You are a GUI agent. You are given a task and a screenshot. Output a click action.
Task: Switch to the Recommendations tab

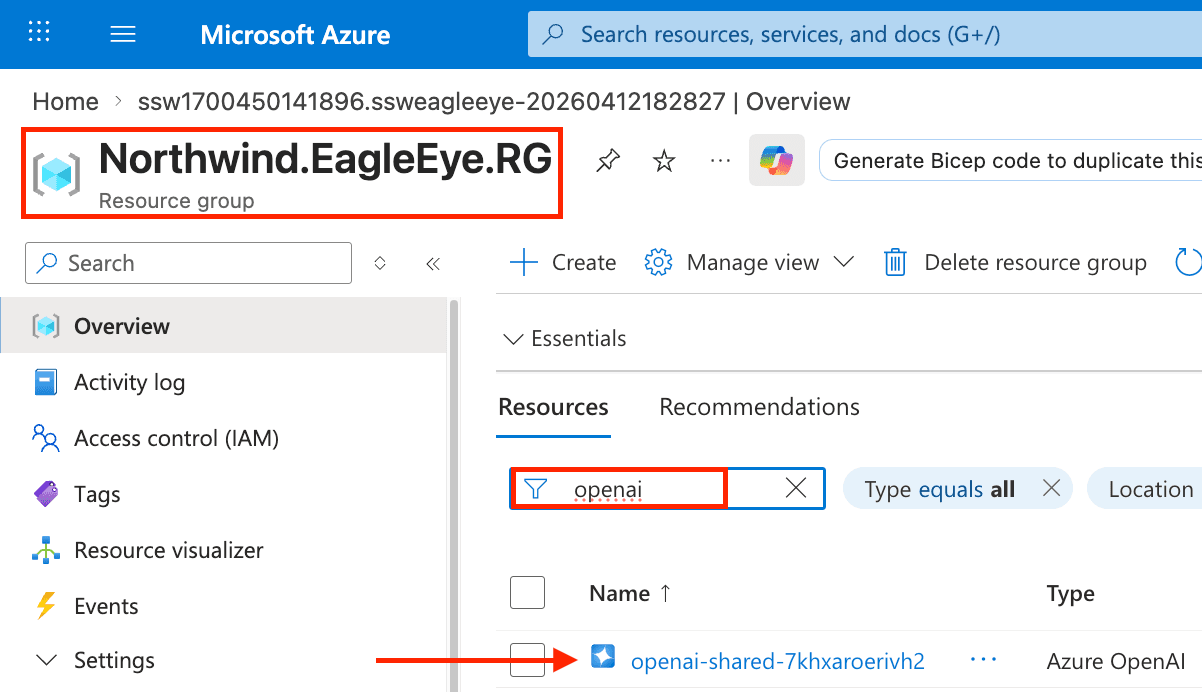pos(759,407)
